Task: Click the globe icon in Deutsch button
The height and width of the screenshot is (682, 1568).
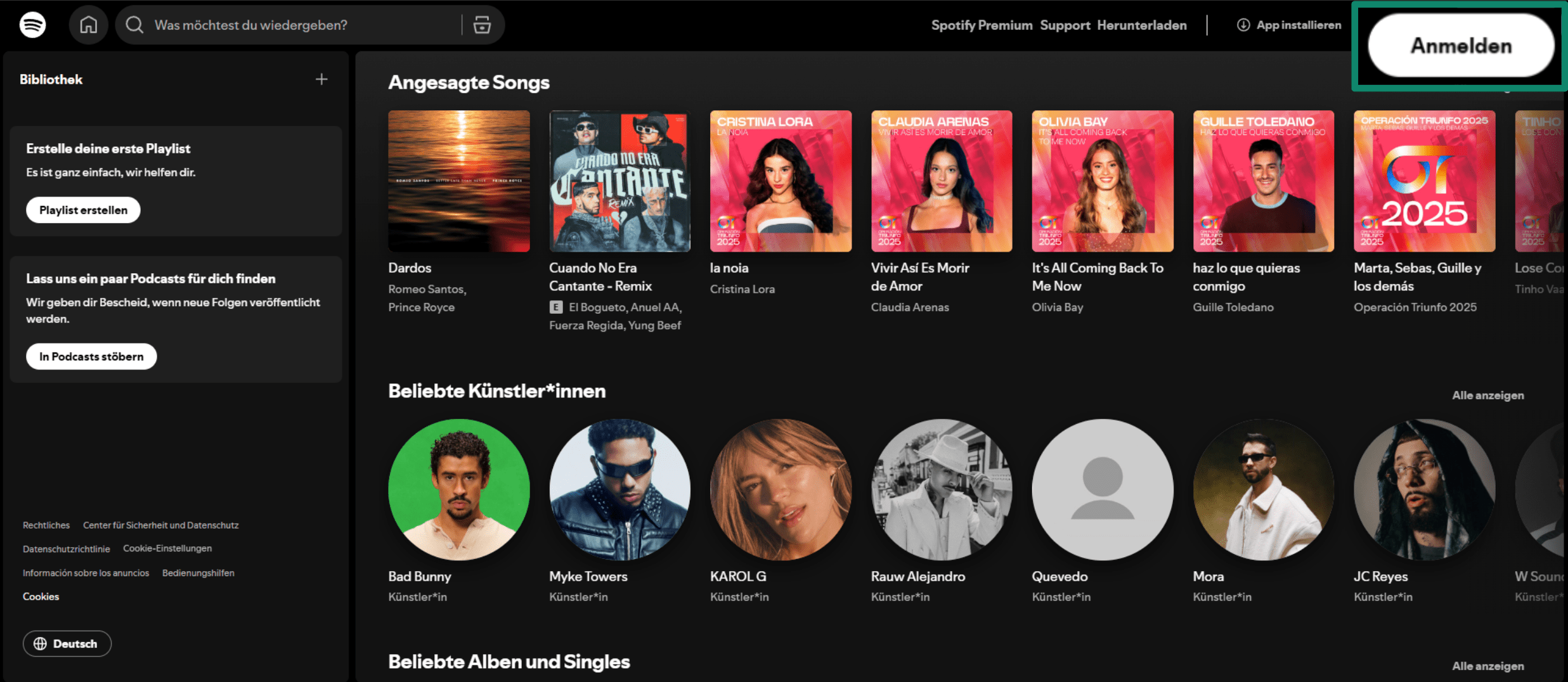Action: [41, 644]
